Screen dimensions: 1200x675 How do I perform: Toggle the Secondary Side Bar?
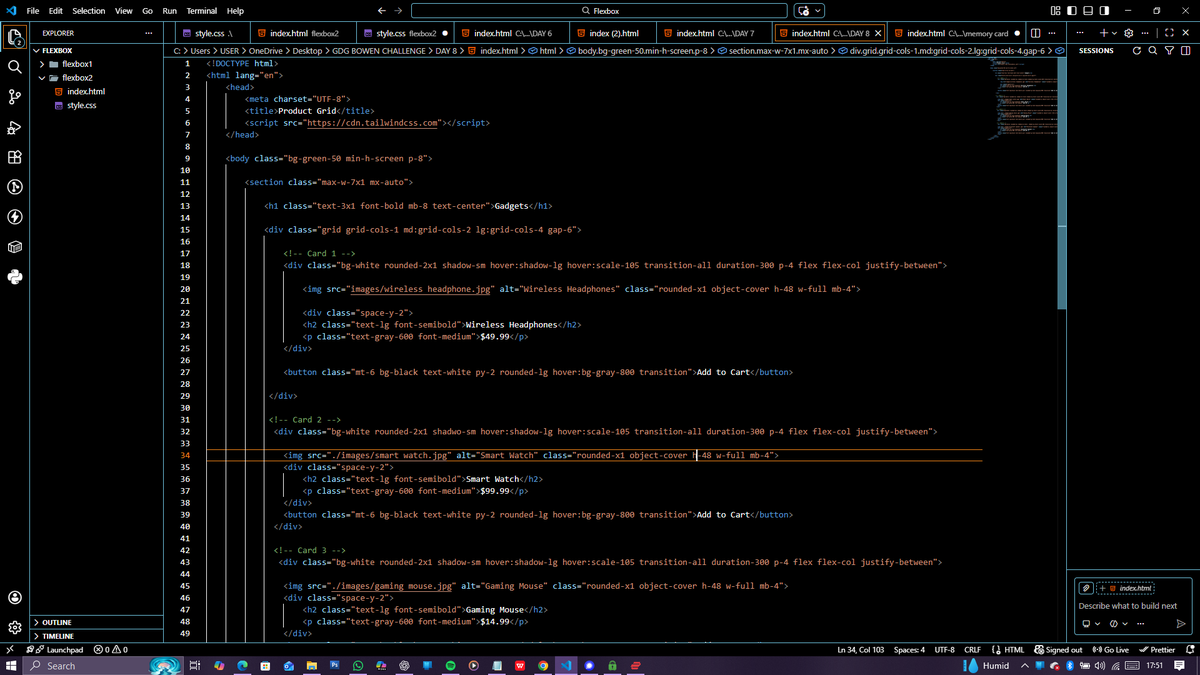coord(1106,11)
